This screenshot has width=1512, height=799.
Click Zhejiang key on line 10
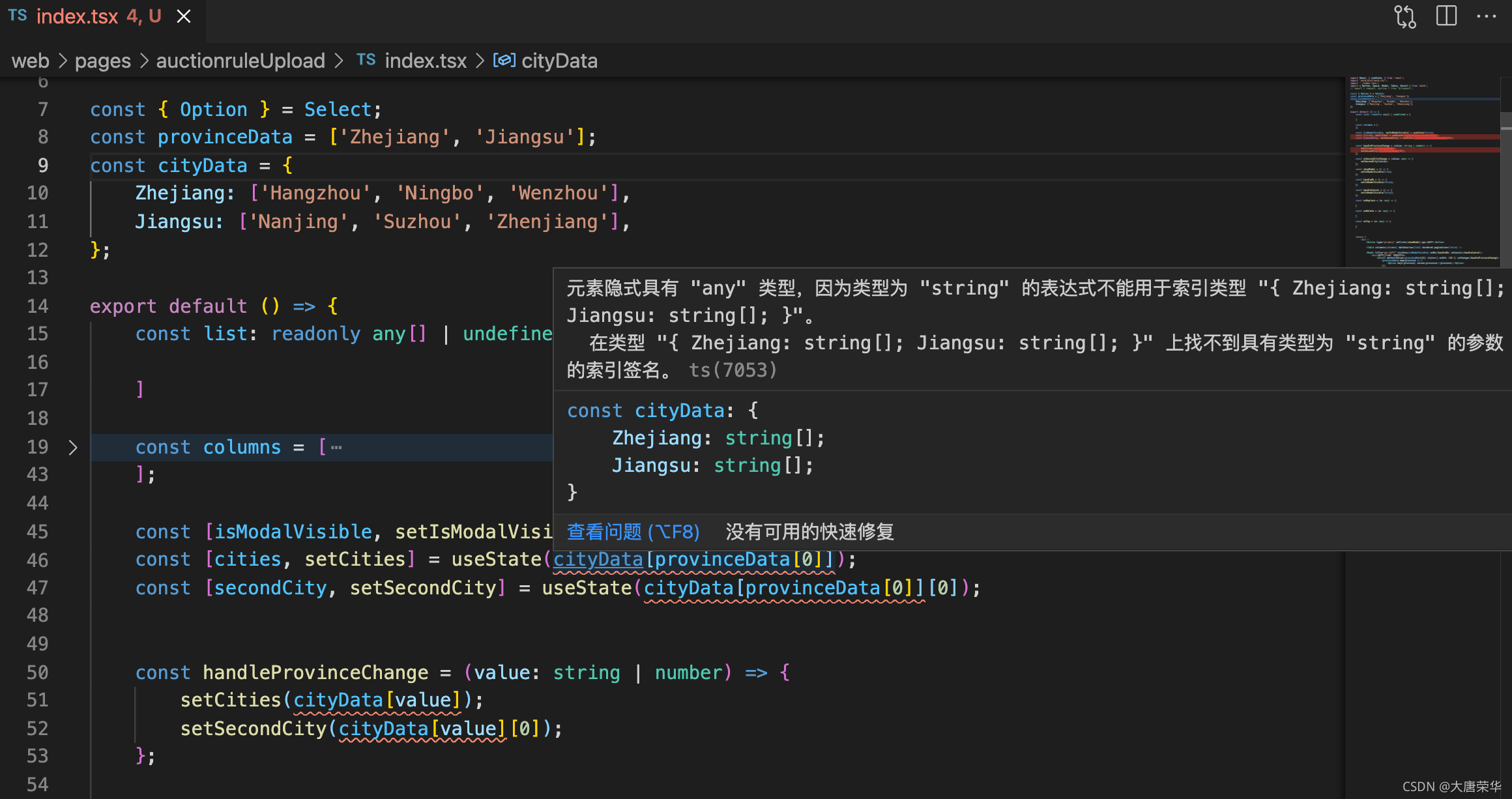(180, 193)
